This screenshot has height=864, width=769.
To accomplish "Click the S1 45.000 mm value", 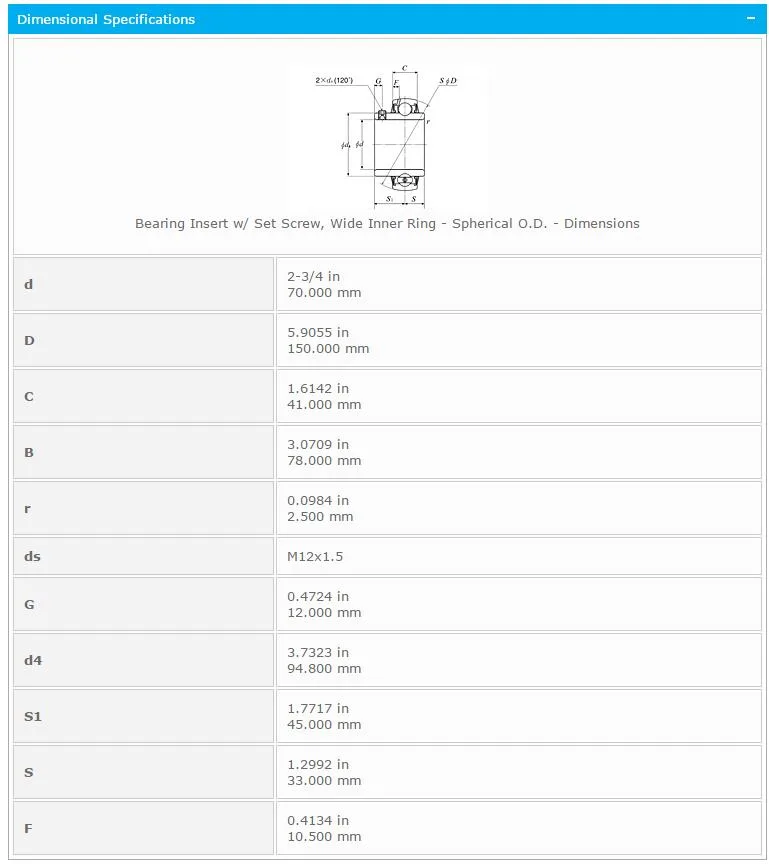I will click(324, 725).
